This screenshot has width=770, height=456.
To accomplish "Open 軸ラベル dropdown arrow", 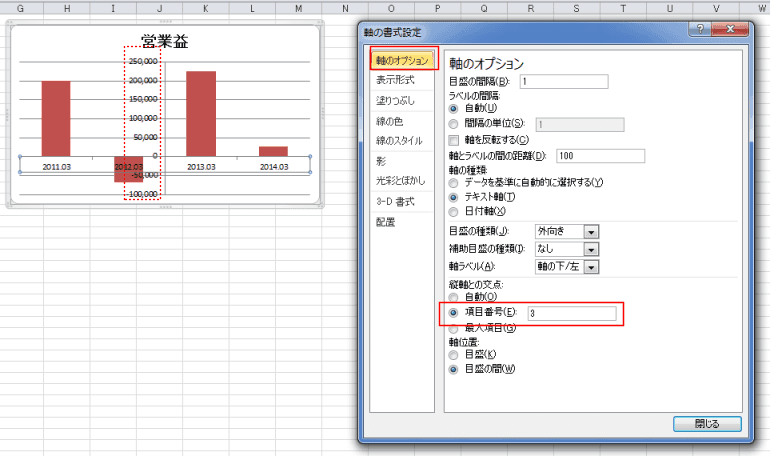I will click(x=591, y=267).
